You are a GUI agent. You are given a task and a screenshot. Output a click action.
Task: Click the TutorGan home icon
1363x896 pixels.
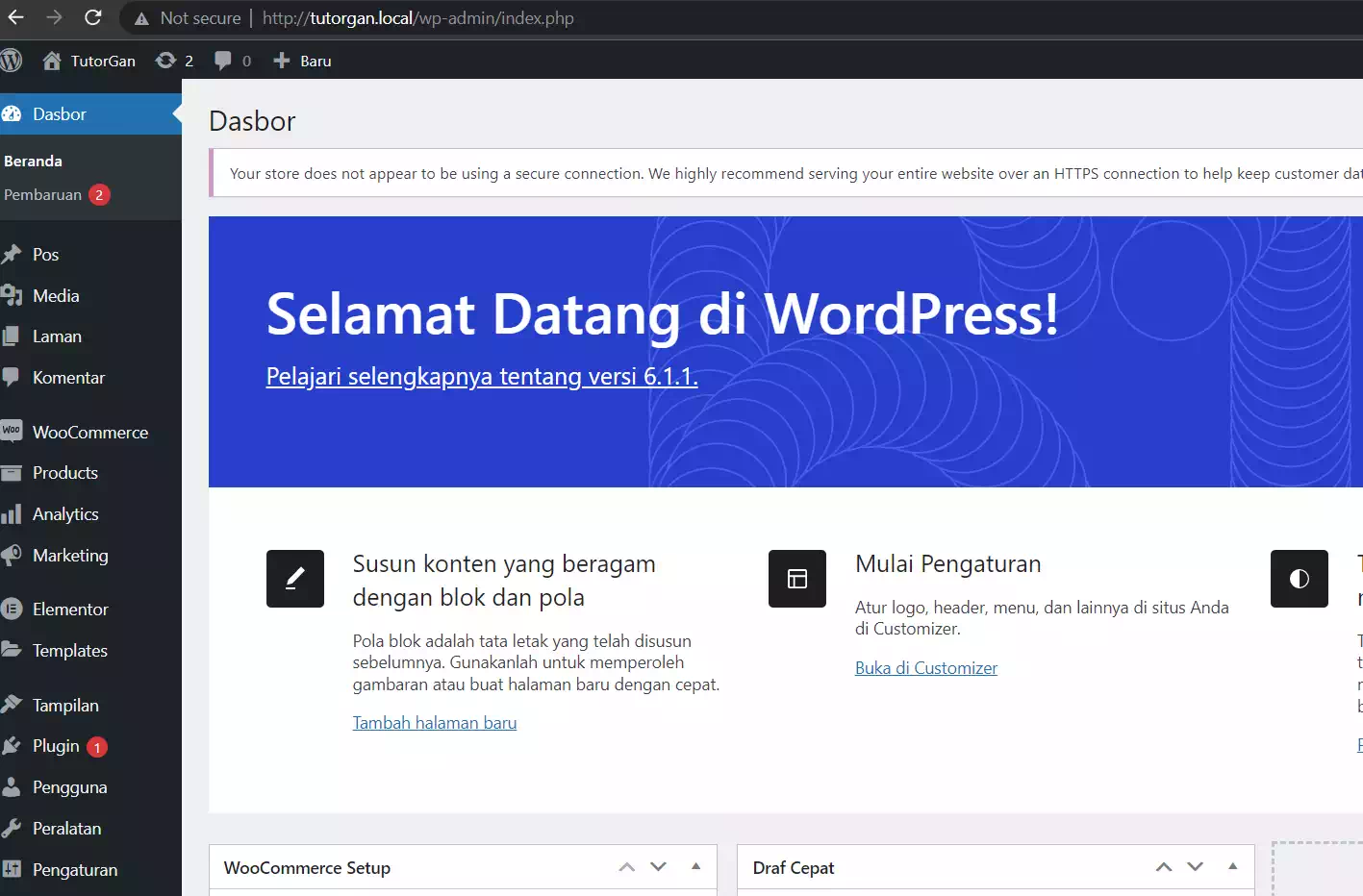[x=52, y=61]
